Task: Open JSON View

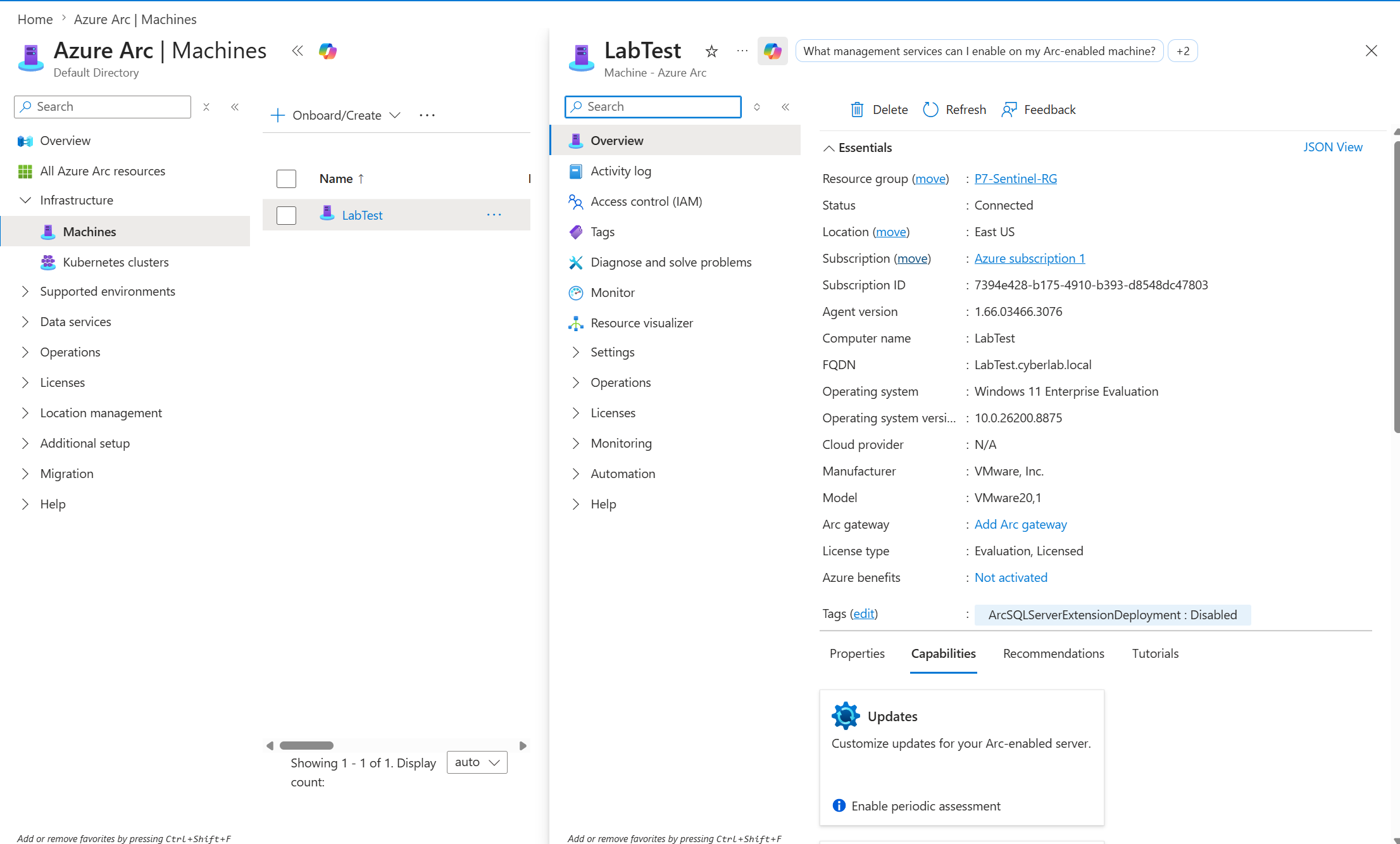Action: tap(1332, 147)
